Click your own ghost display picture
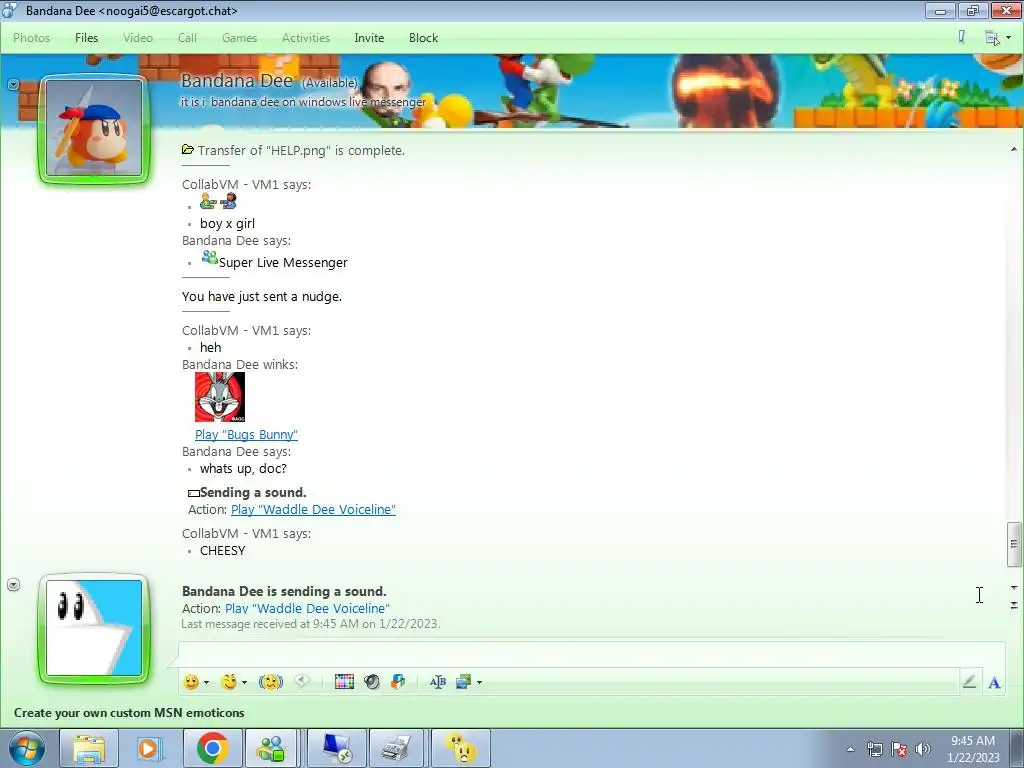This screenshot has height=768, width=1024. 94,628
